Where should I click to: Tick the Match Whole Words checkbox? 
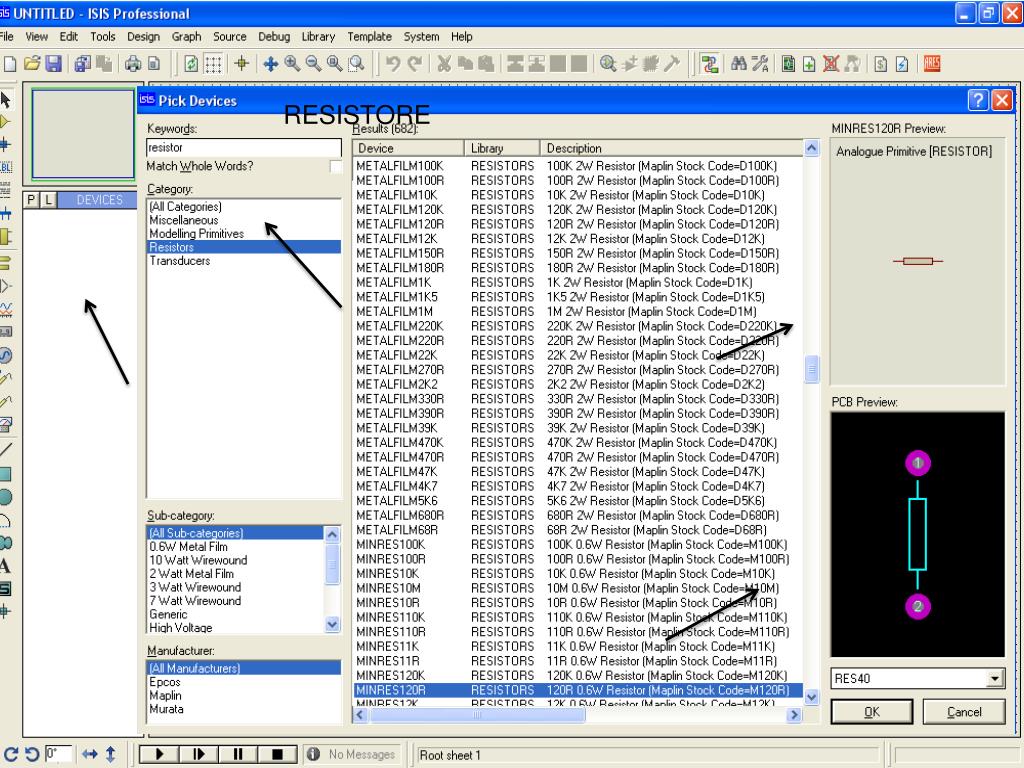[336, 167]
